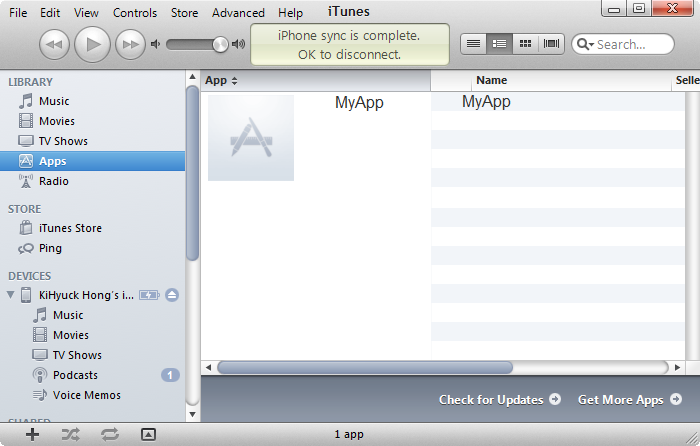Click the Next track fast-forward button
Screen dimensions: 700x446
click(130, 44)
